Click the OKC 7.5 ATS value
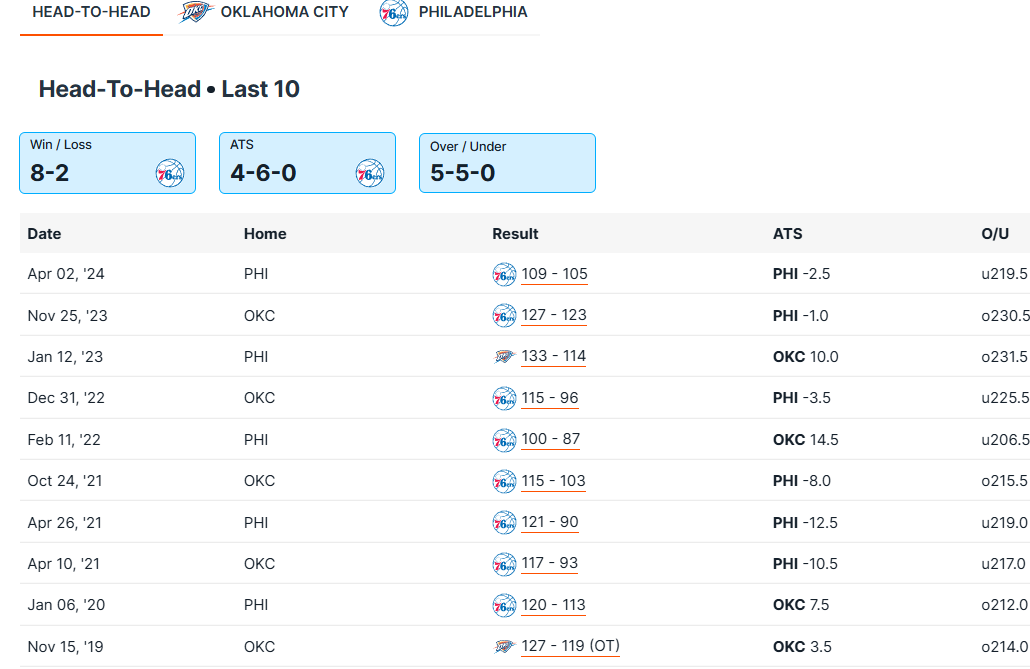 pyautogui.click(x=801, y=605)
